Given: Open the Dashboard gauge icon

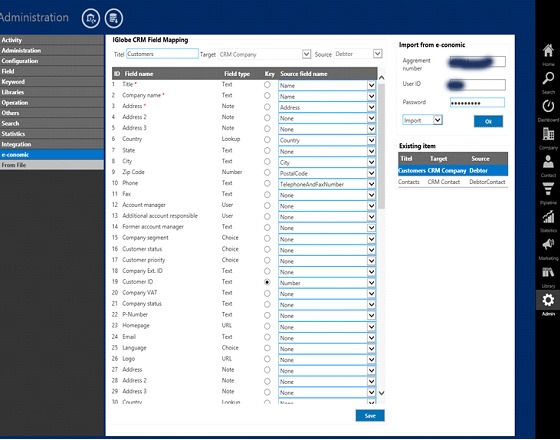Looking at the screenshot, I should tap(548, 106).
